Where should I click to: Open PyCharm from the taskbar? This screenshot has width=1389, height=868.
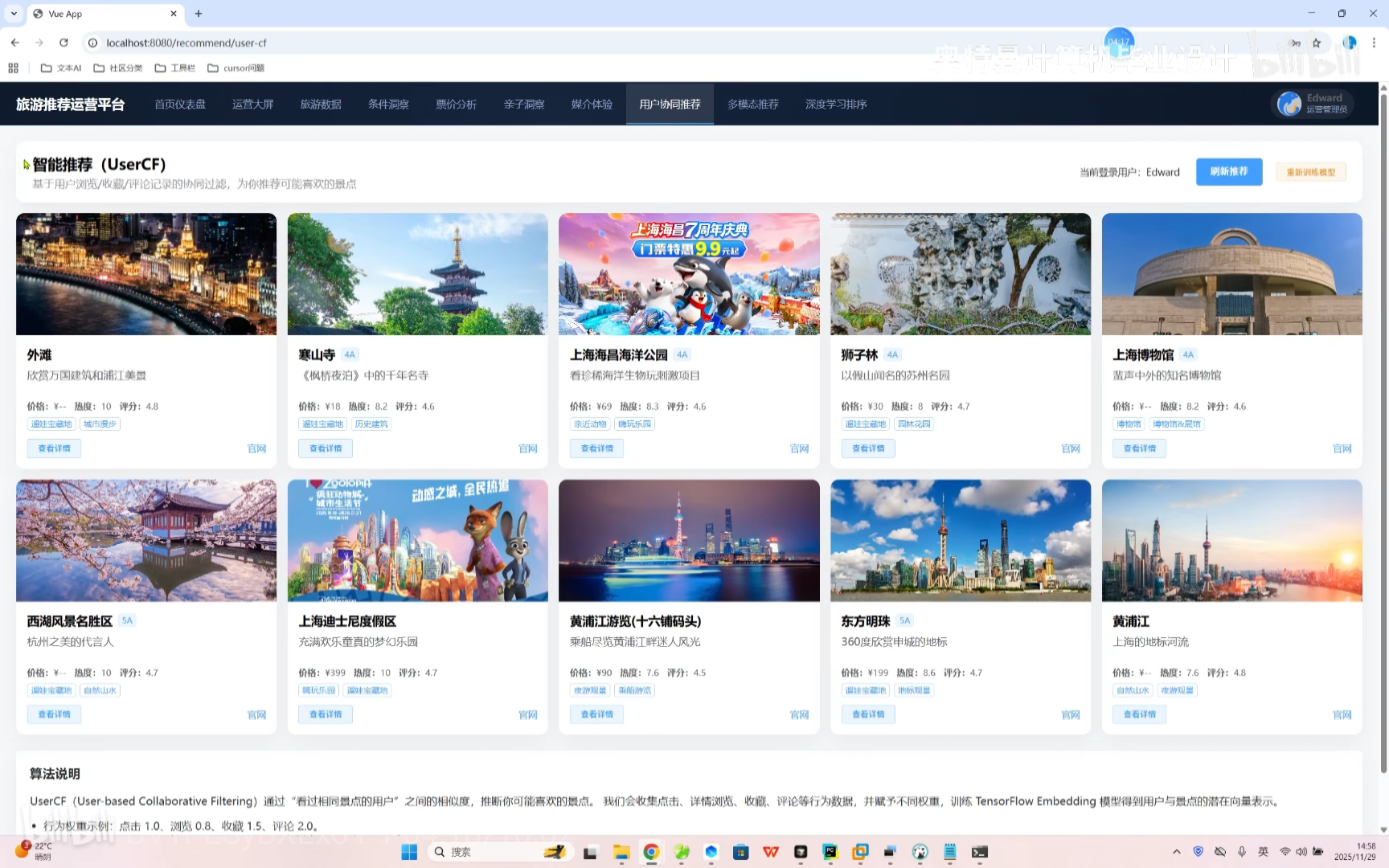click(830, 852)
